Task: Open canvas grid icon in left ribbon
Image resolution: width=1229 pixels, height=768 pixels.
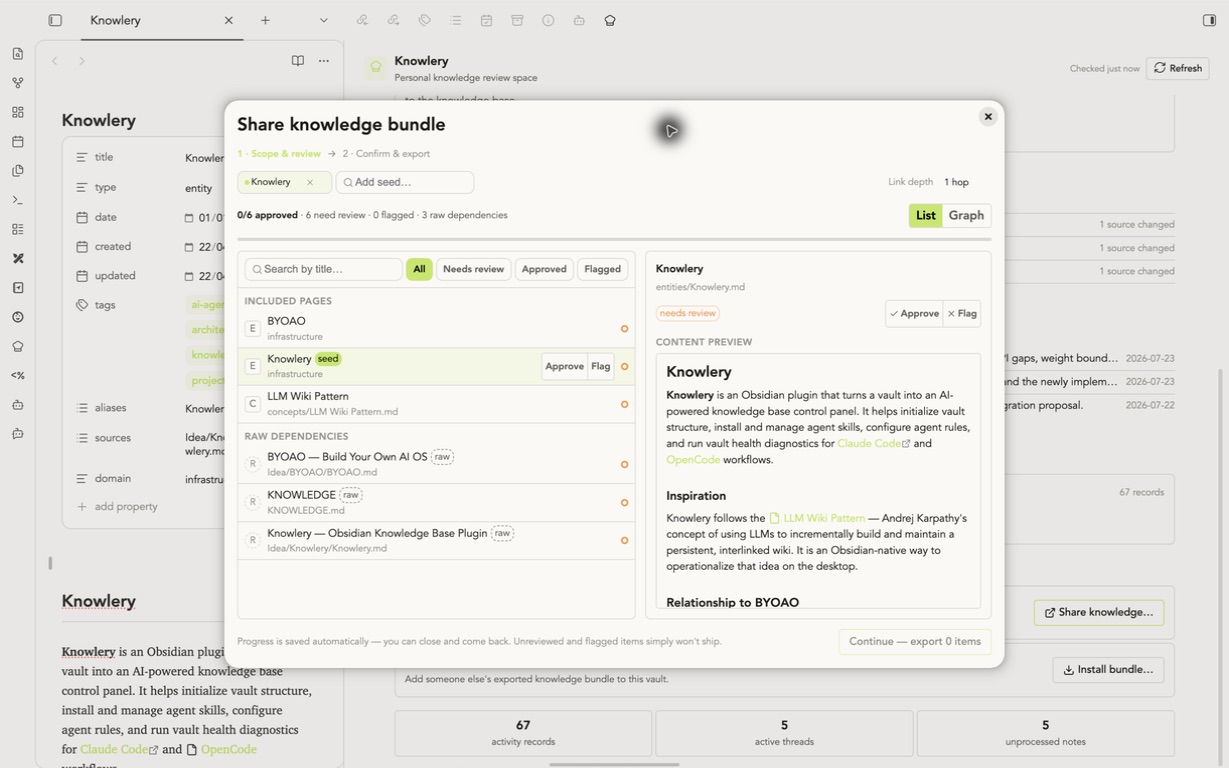Action: tap(18, 112)
